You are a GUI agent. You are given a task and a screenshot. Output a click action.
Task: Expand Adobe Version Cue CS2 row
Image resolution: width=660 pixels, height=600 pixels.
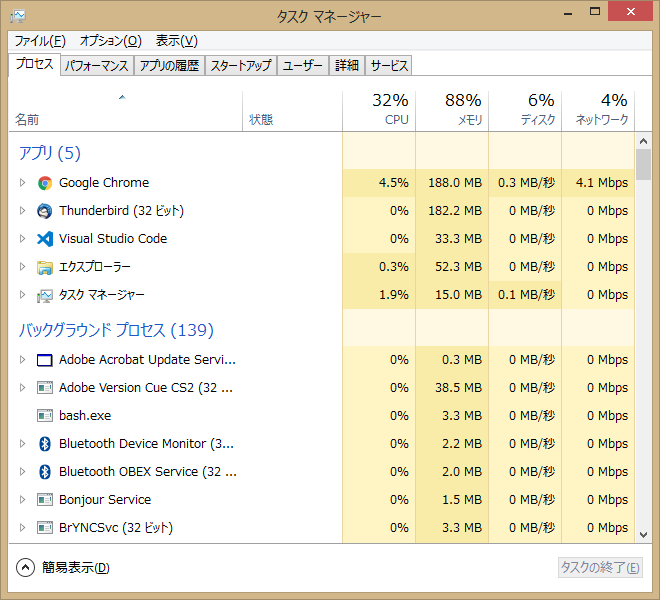(x=22, y=388)
